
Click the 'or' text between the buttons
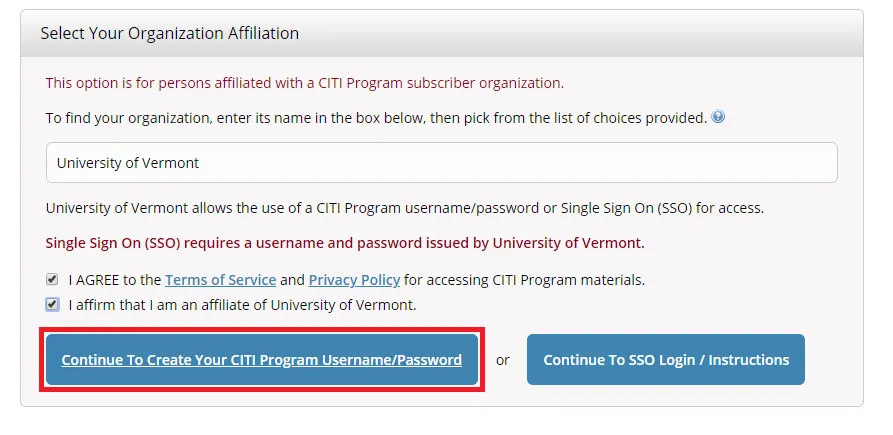[x=503, y=360]
